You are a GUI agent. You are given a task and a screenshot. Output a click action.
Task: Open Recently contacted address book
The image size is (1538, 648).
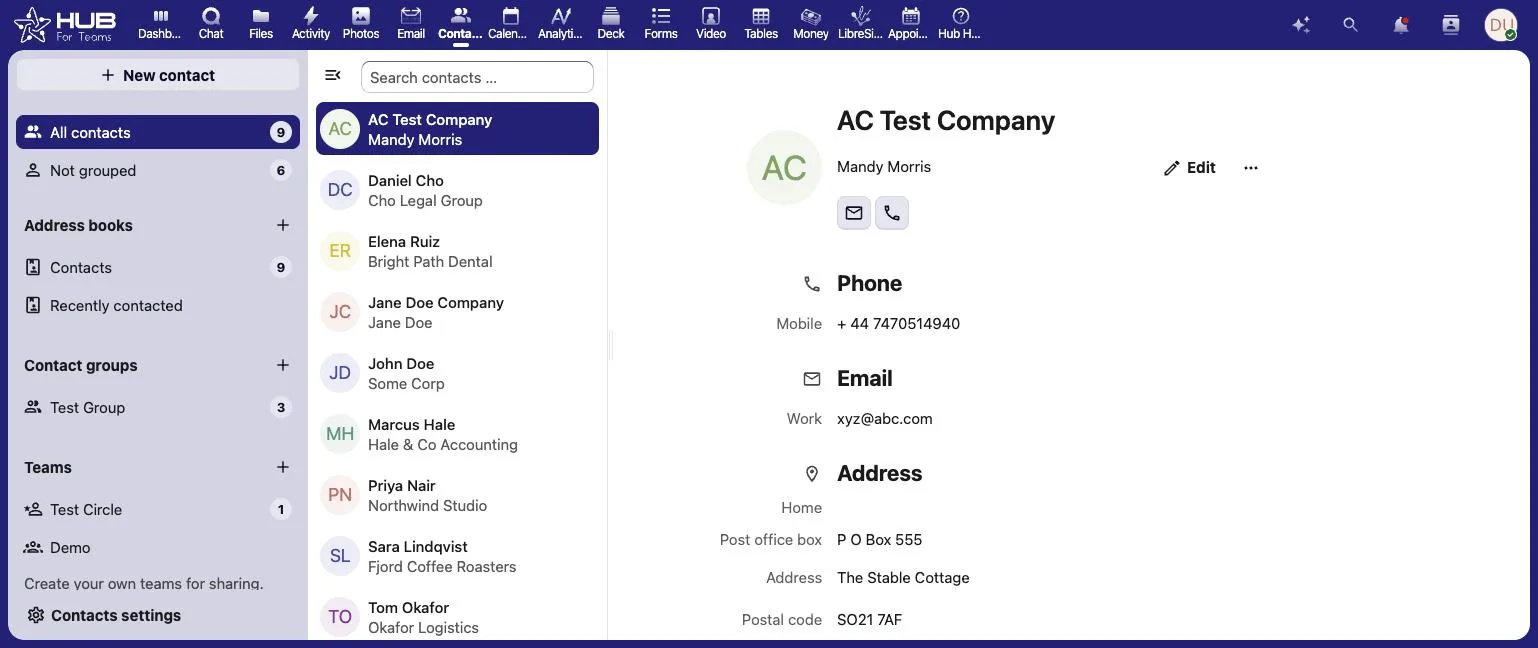tap(158, 305)
